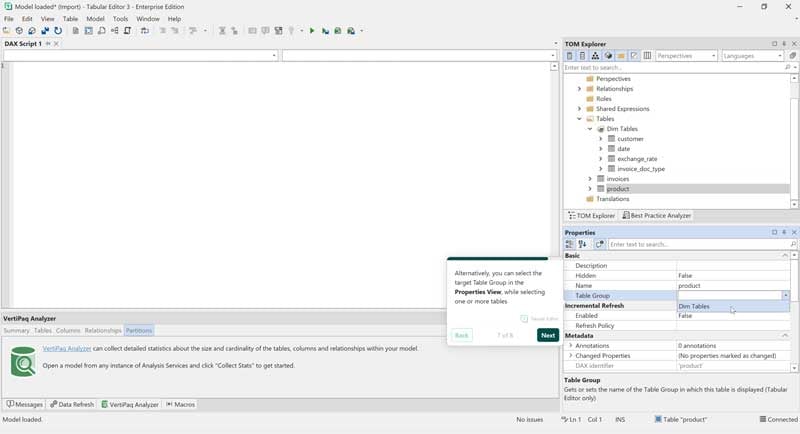Select Dim Tables in Table Group list

(733, 307)
